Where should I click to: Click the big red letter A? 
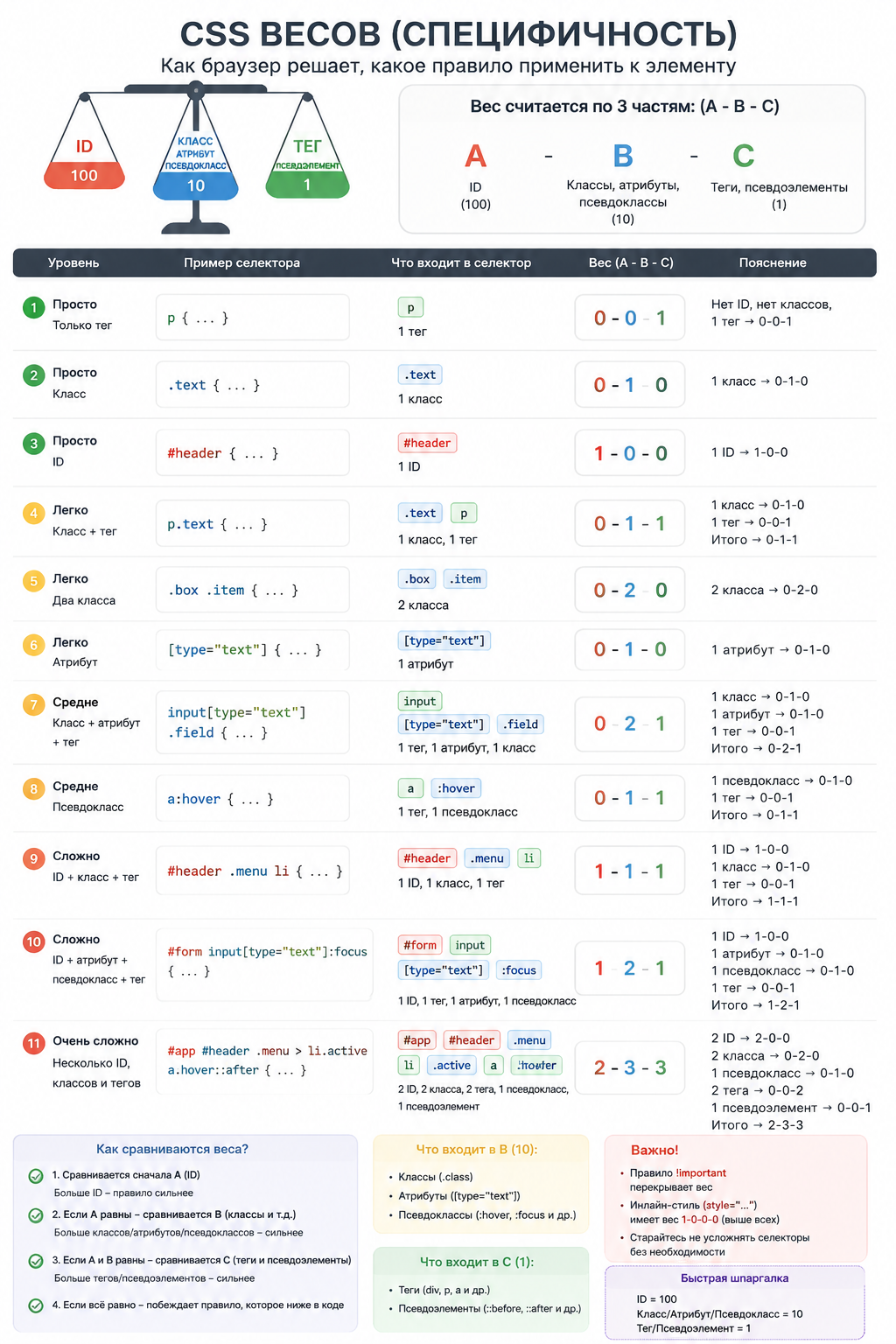pyautogui.click(x=475, y=156)
